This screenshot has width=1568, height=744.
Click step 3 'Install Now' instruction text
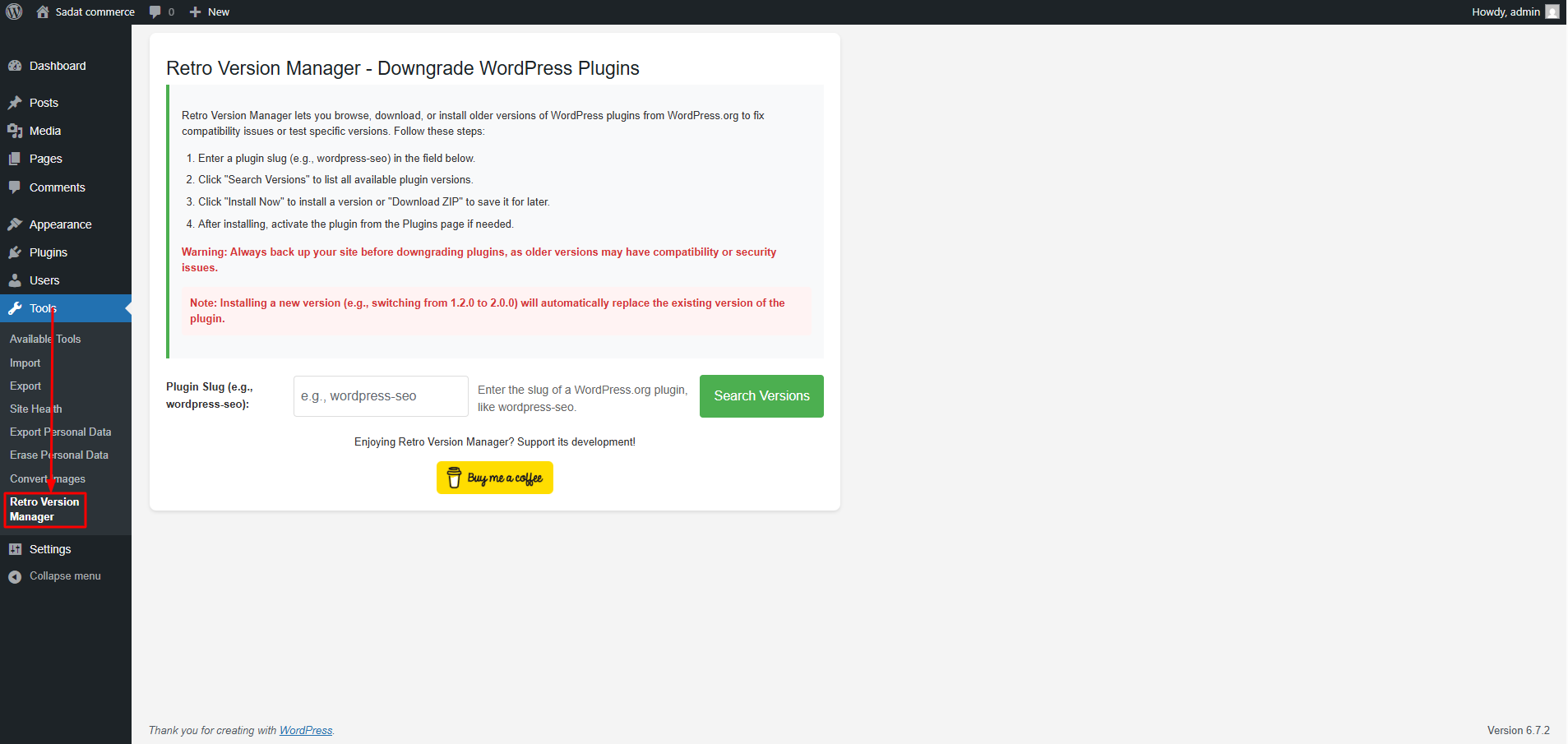pos(374,201)
